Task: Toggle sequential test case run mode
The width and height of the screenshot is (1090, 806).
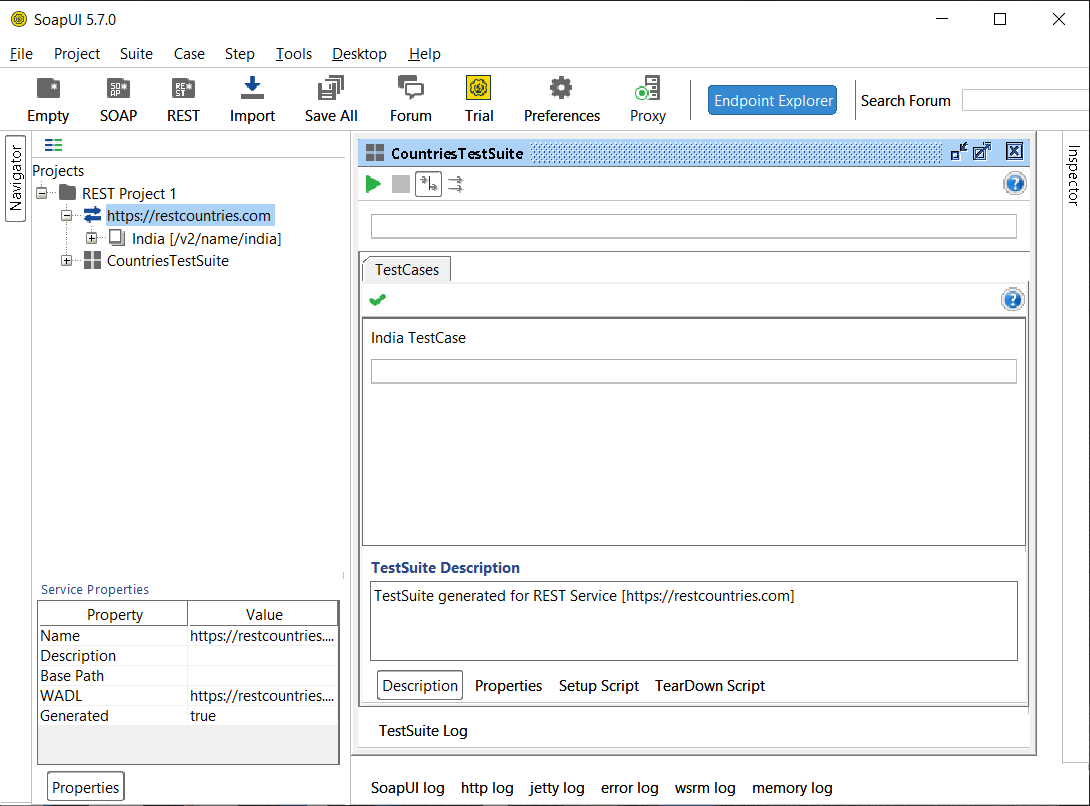Action: (428, 184)
